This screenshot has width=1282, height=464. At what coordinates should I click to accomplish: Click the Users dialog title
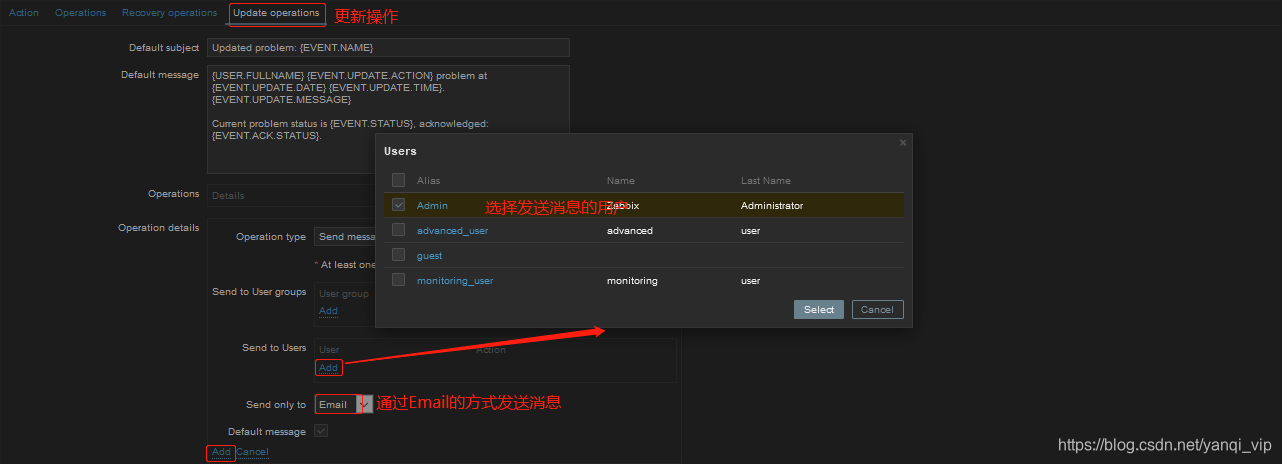(400, 151)
